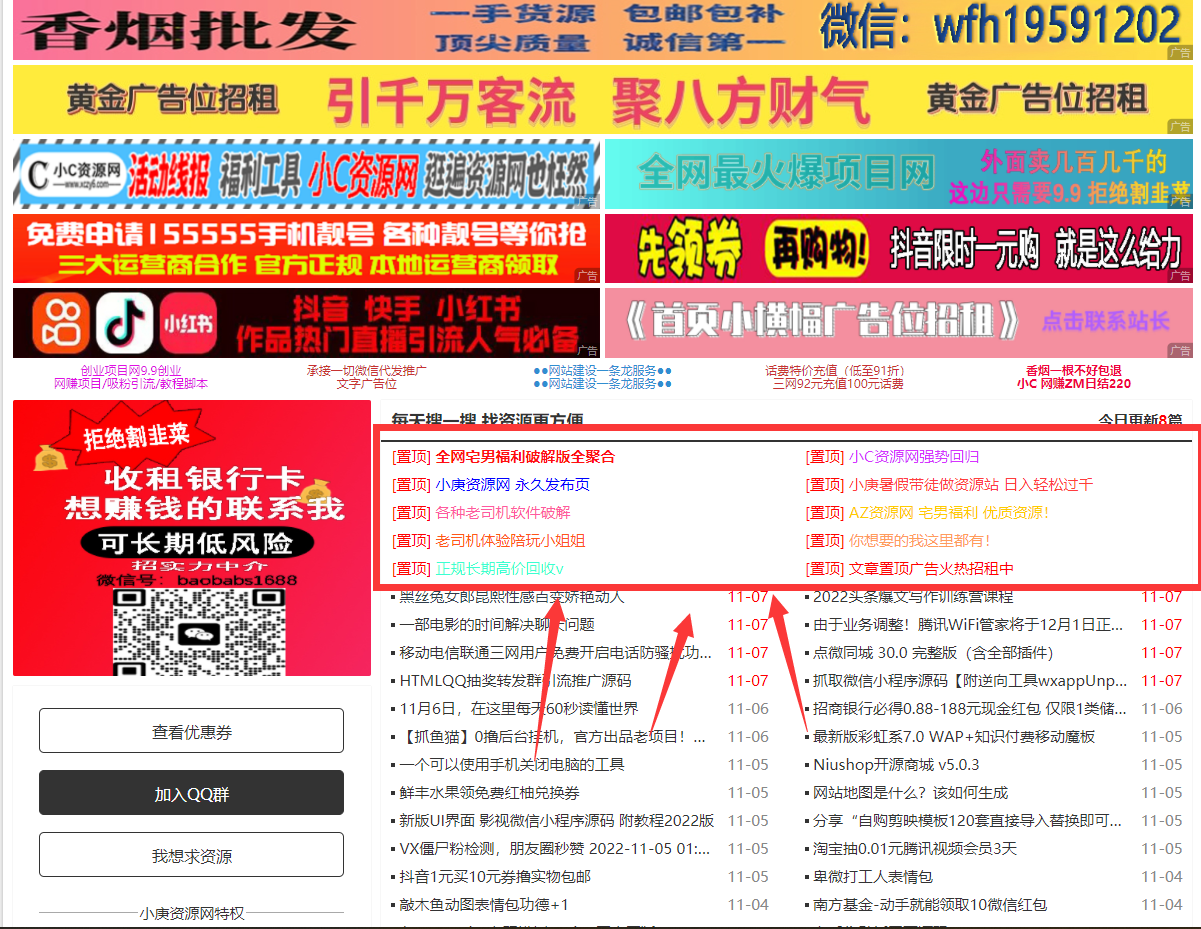
Task: Click the orange Kuaishou logo icon
Action: pos(60,322)
